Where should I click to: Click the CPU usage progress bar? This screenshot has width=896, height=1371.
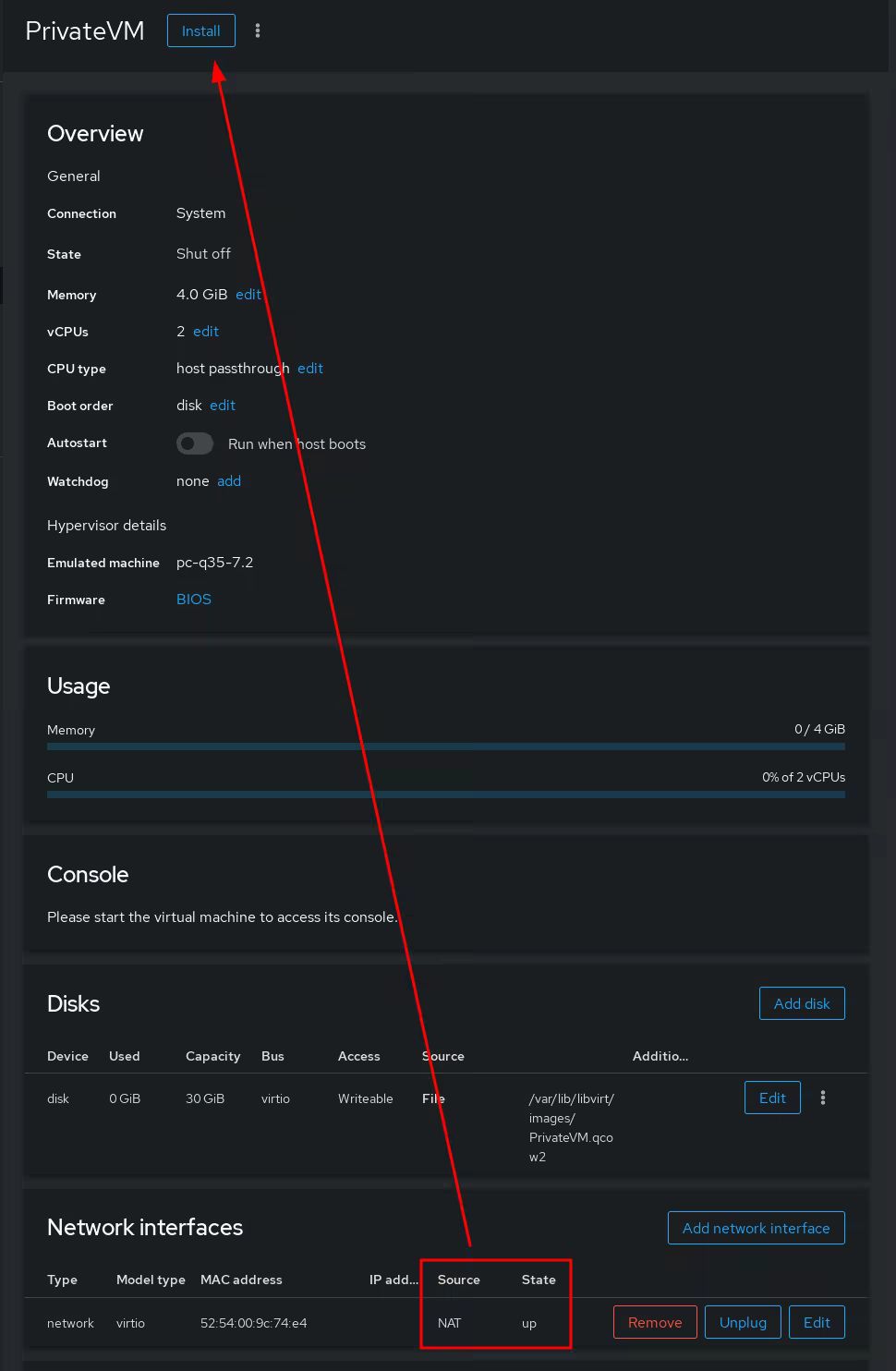coord(445,794)
